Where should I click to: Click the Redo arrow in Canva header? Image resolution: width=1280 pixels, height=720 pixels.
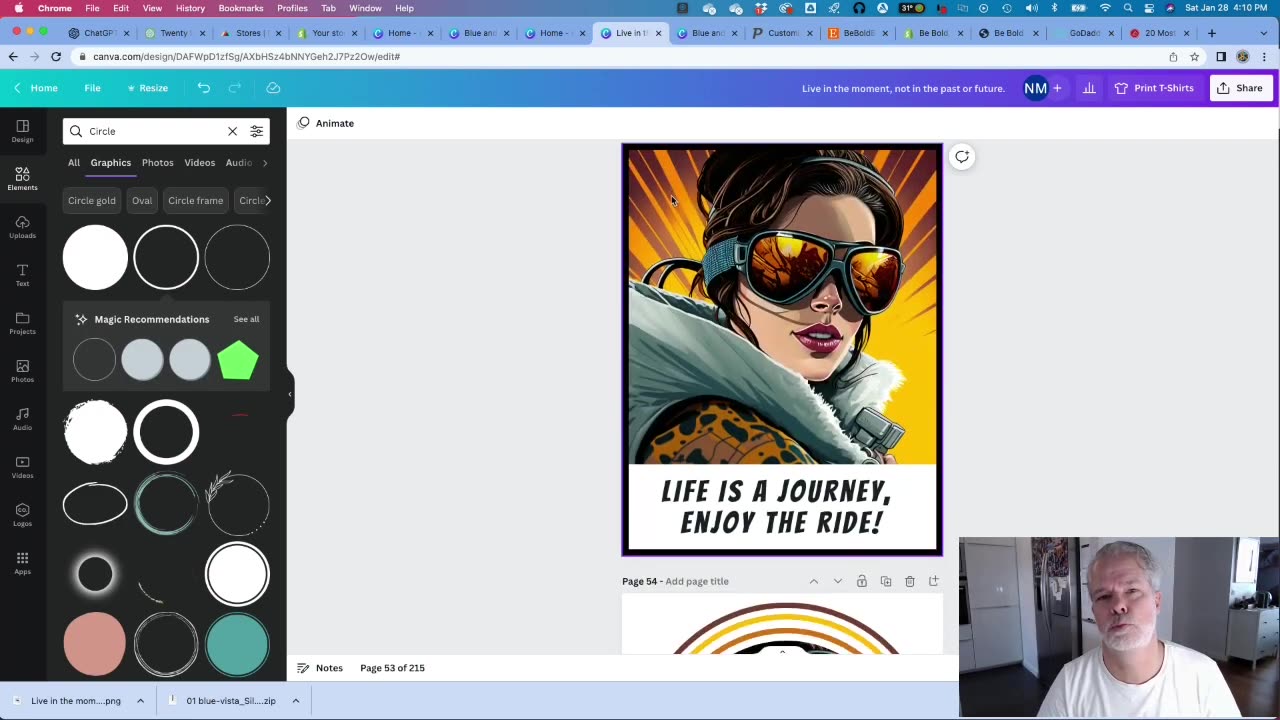235,88
